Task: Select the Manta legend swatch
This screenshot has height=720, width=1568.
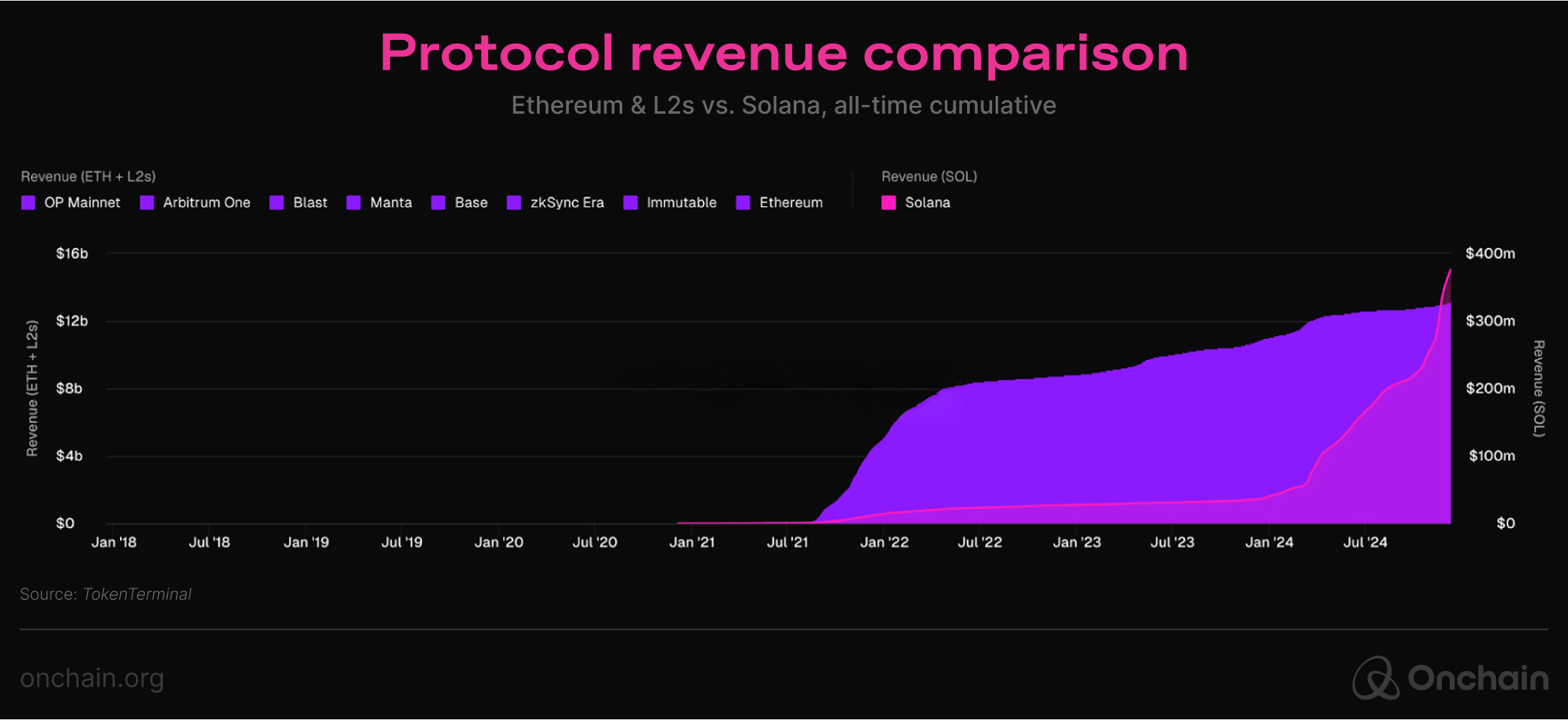Action: 354,203
